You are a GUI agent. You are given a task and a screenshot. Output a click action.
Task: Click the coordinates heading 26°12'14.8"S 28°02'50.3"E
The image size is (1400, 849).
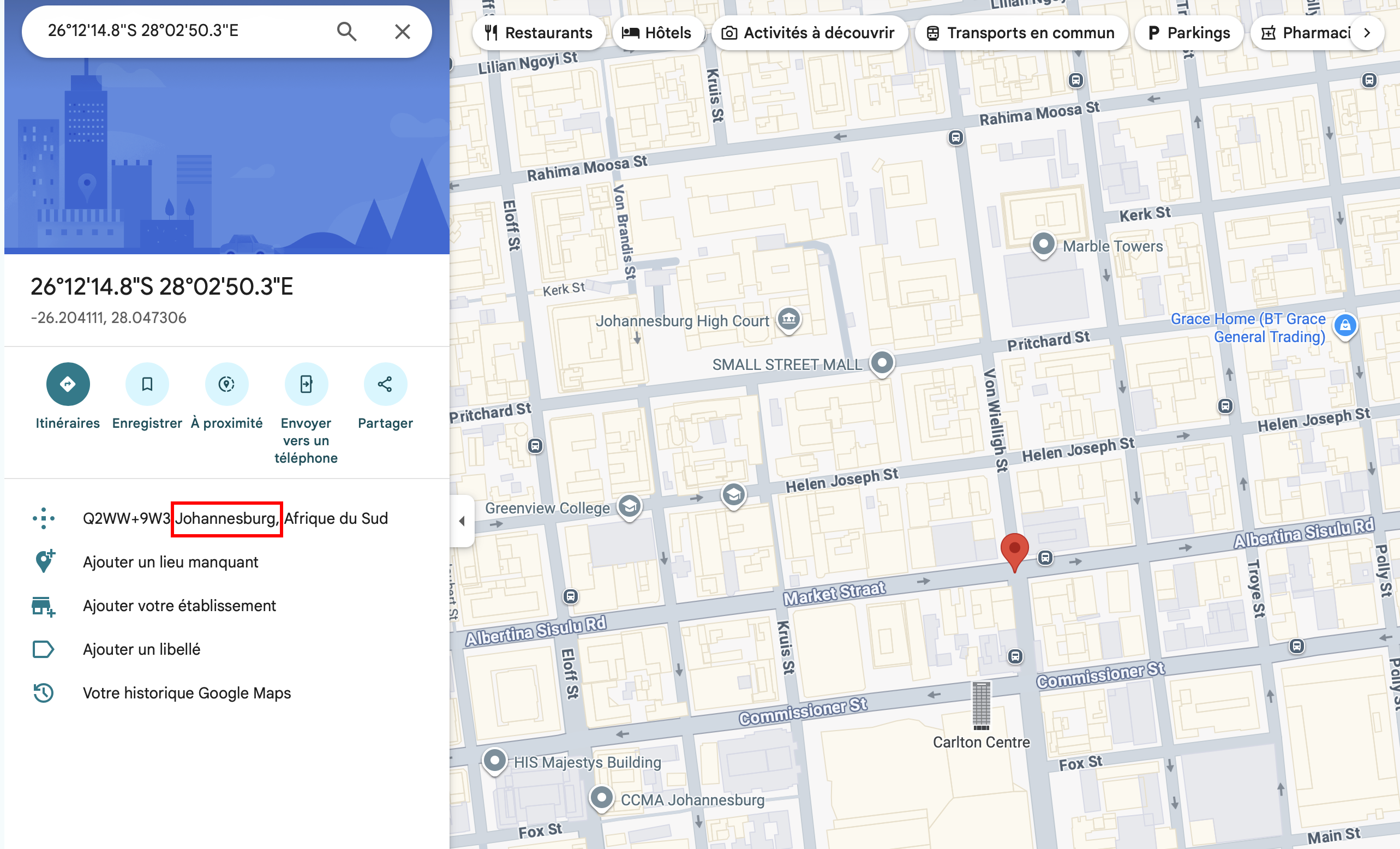(x=162, y=286)
